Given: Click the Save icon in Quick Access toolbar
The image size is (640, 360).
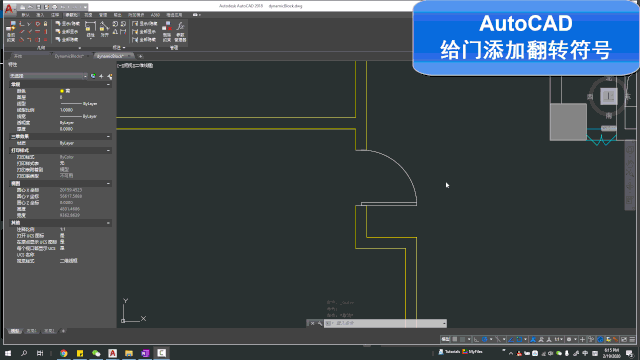Looking at the screenshot, I should [38, 7].
